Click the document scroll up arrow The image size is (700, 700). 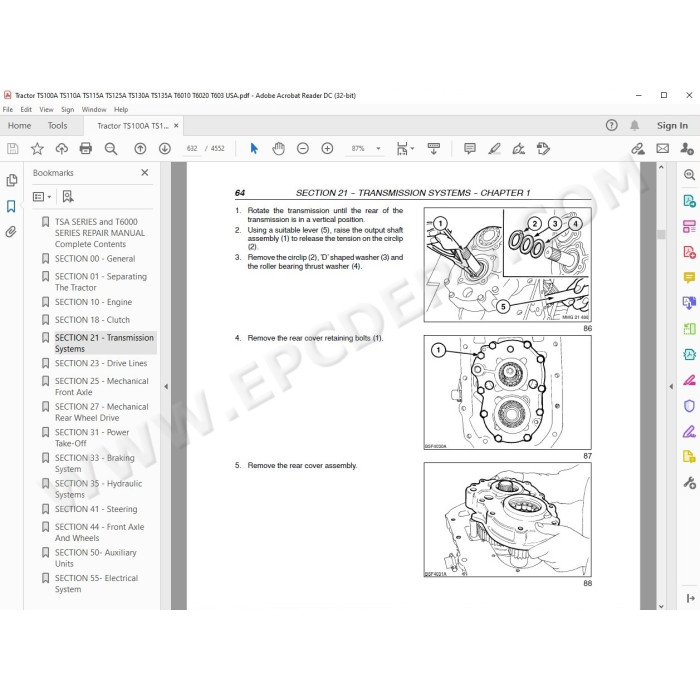pyautogui.click(x=661, y=167)
